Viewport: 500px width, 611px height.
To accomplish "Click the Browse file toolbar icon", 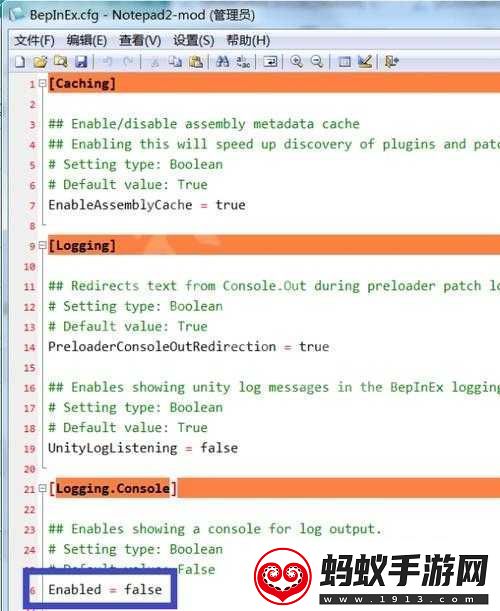I will tap(60, 62).
